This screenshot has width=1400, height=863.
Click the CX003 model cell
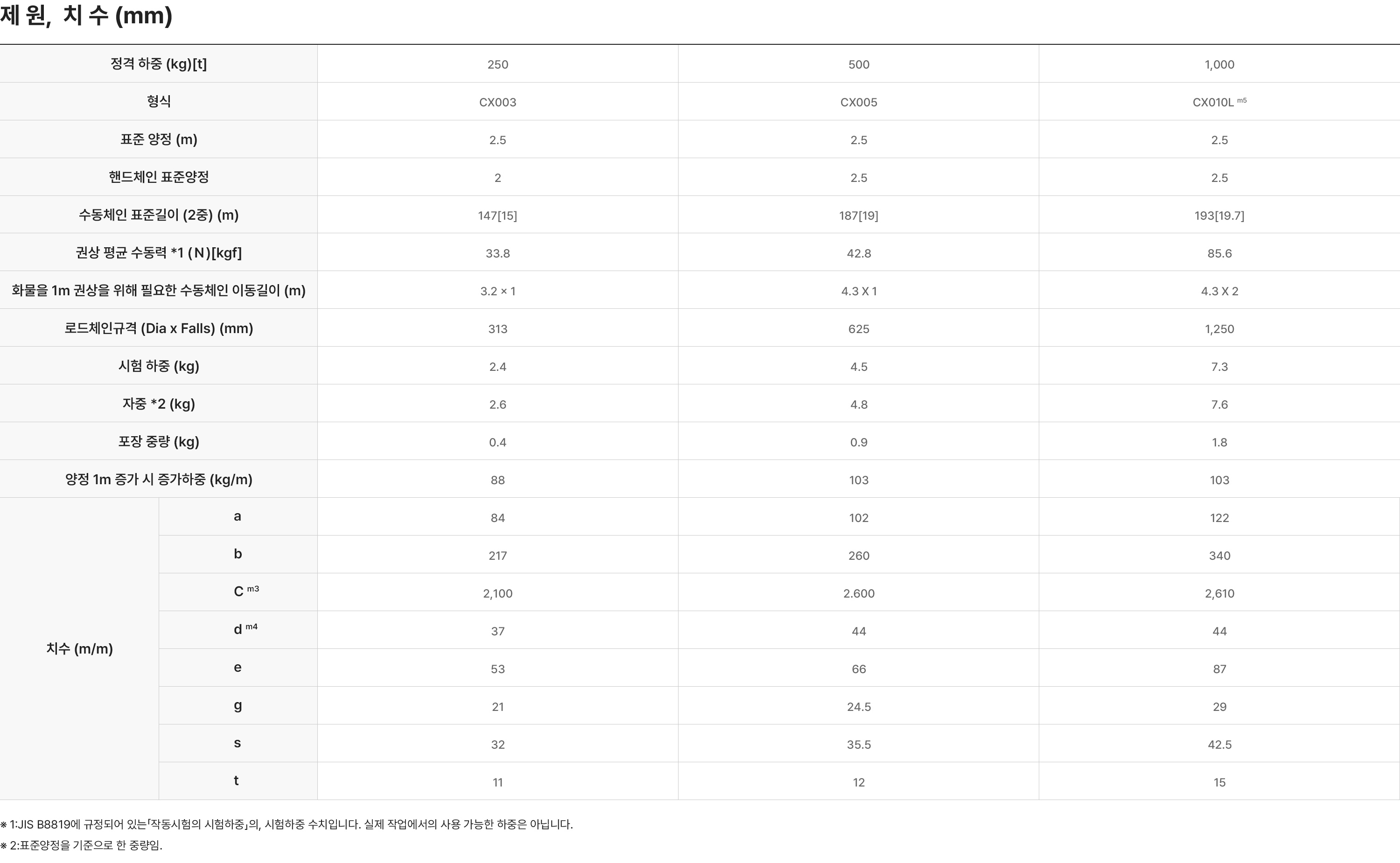497,102
